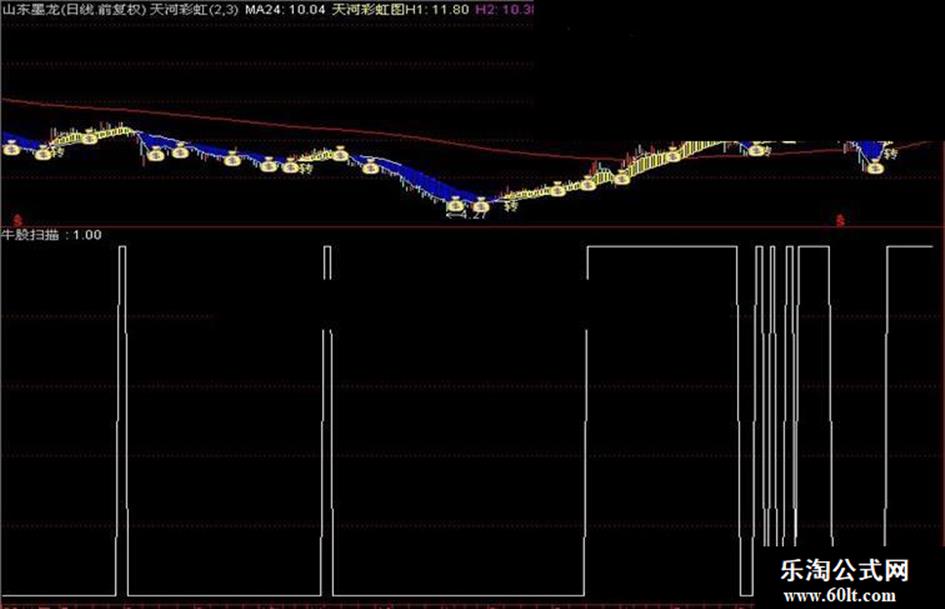Image resolution: width=945 pixels, height=609 pixels.
Task: Click the 转 marker beside far-right blue dip
Action: [891, 154]
